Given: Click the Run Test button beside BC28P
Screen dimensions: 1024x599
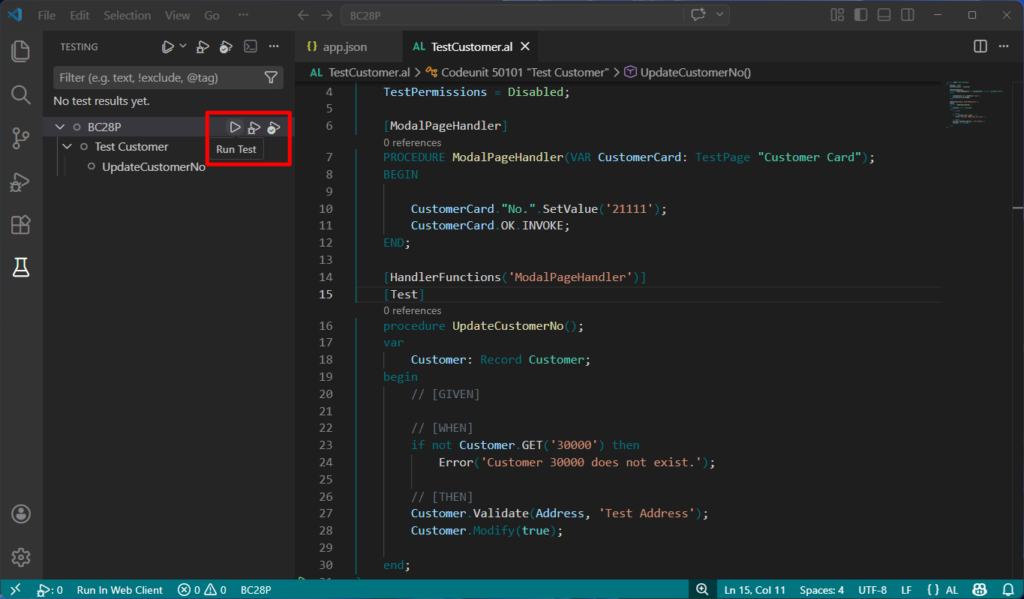Looking at the screenshot, I should pyautogui.click(x=235, y=127).
